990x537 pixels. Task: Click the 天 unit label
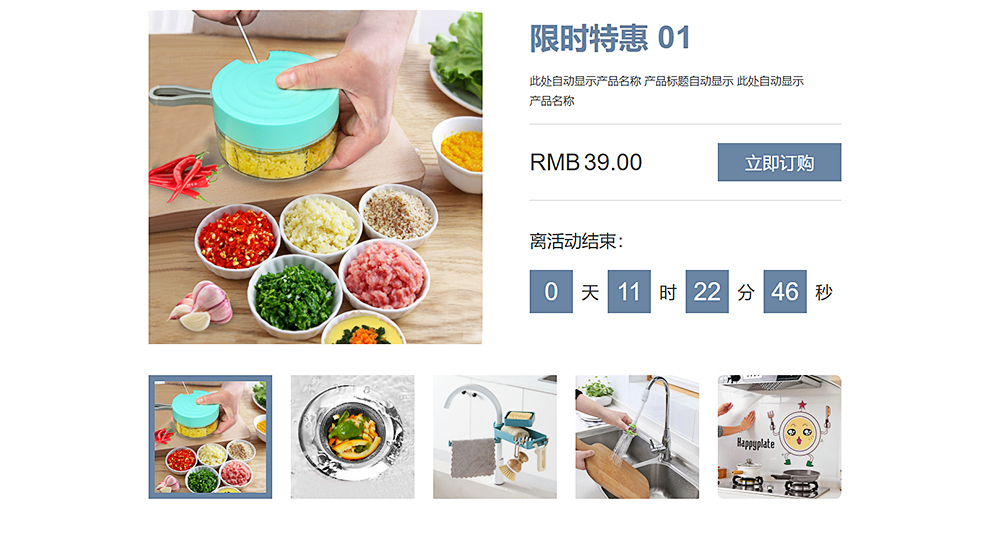tap(590, 292)
